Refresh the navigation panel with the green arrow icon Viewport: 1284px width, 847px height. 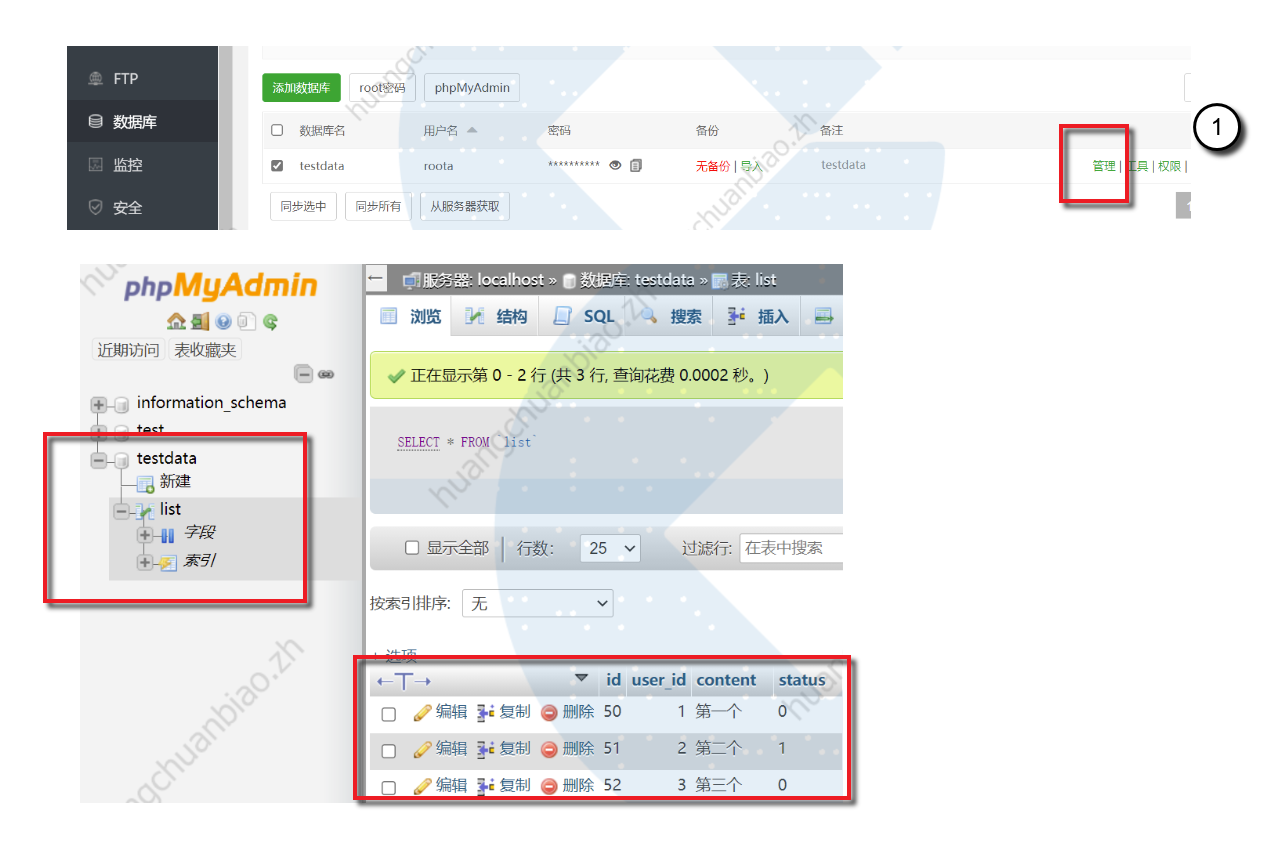click(x=270, y=321)
